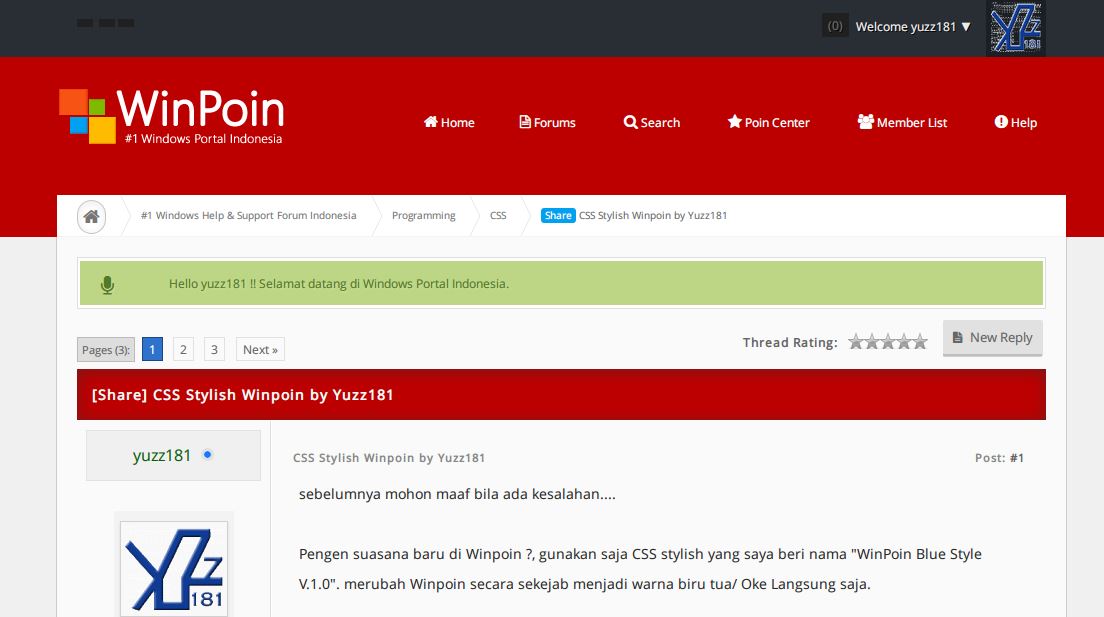
Task: Click the Pages (3) pagination label
Action: click(x=106, y=349)
